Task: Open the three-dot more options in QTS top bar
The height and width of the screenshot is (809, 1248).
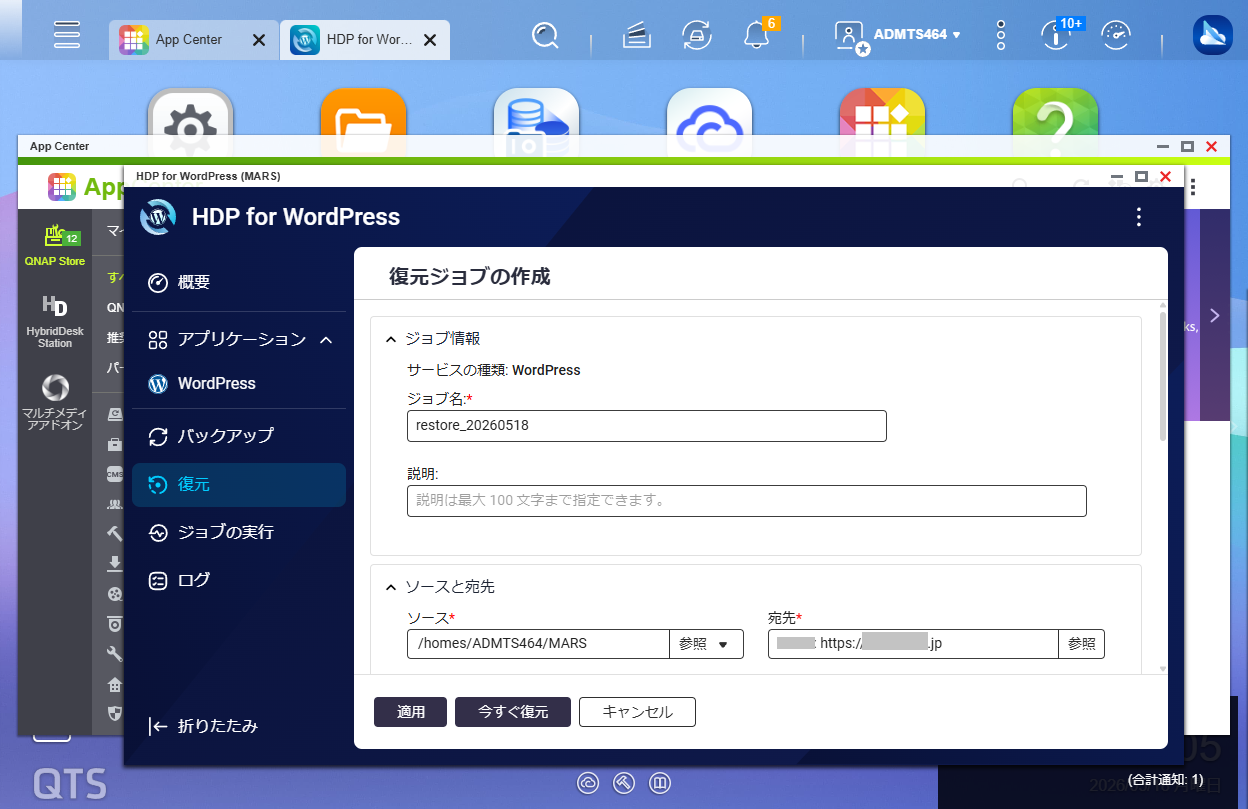Action: click(x=1001, y=36)
